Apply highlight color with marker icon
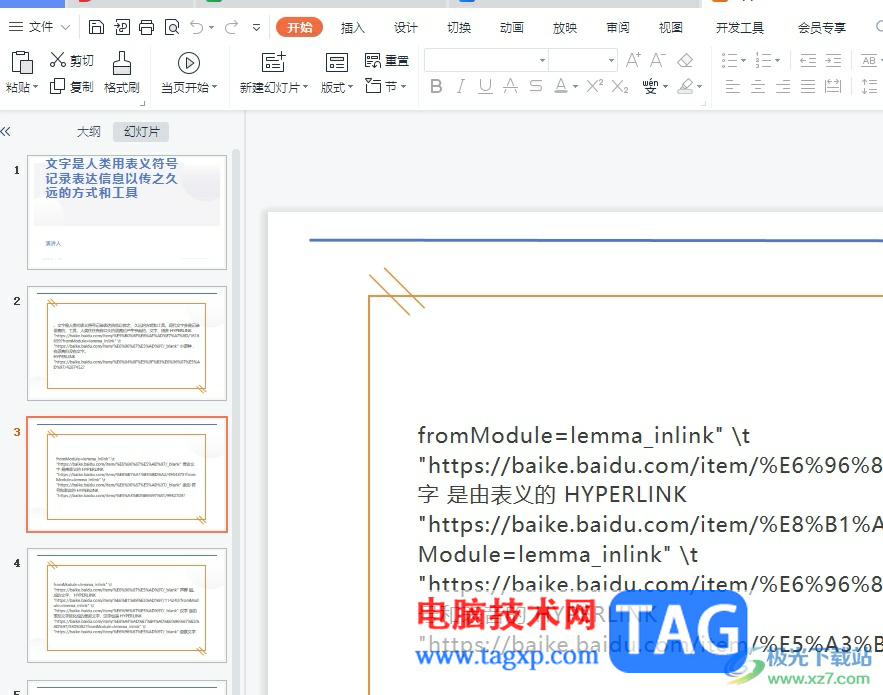 tap(685, 86)
